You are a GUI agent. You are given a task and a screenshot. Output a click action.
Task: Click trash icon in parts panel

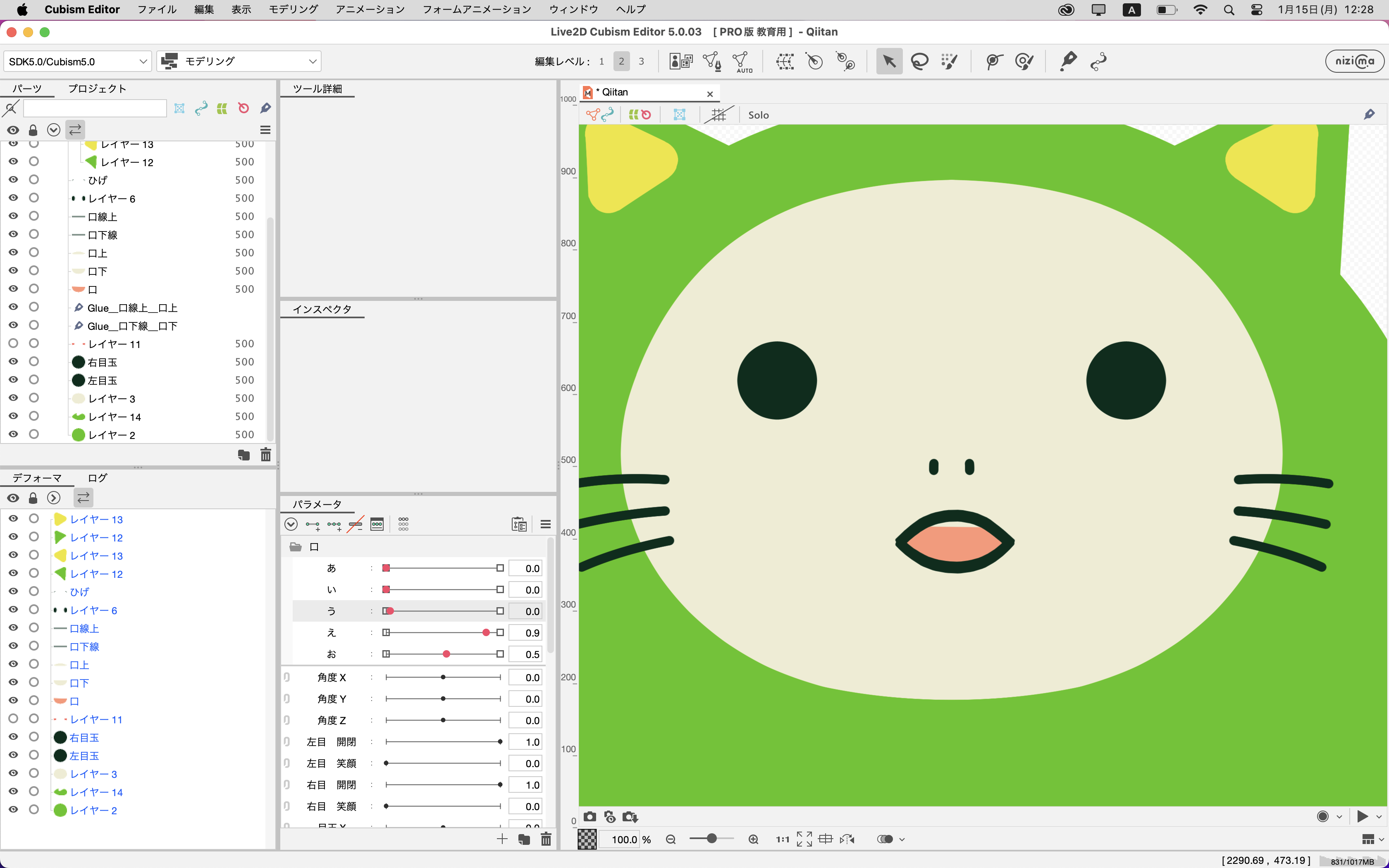point(266,455)
